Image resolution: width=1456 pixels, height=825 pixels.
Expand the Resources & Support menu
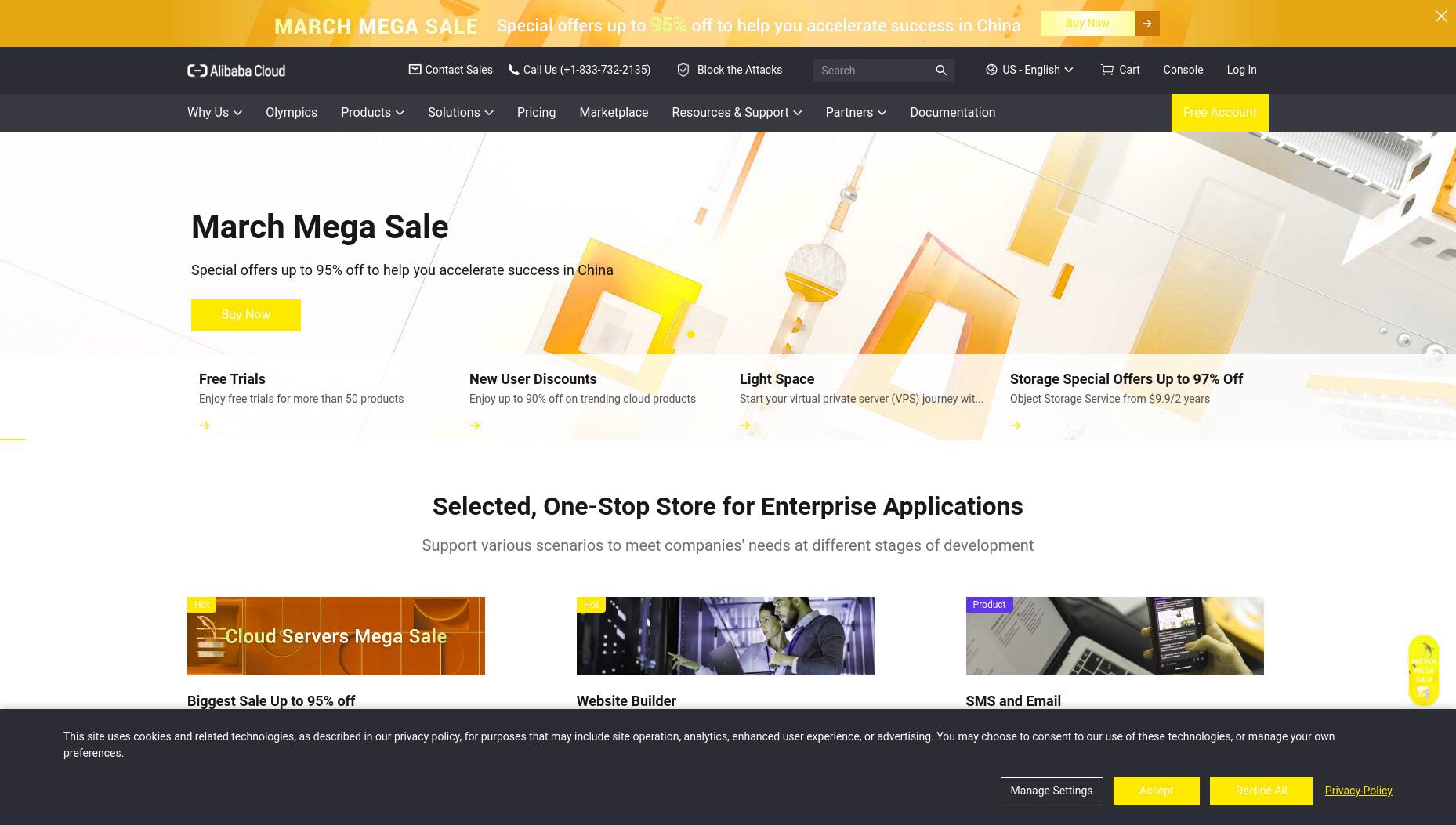[x=737, y=113]
